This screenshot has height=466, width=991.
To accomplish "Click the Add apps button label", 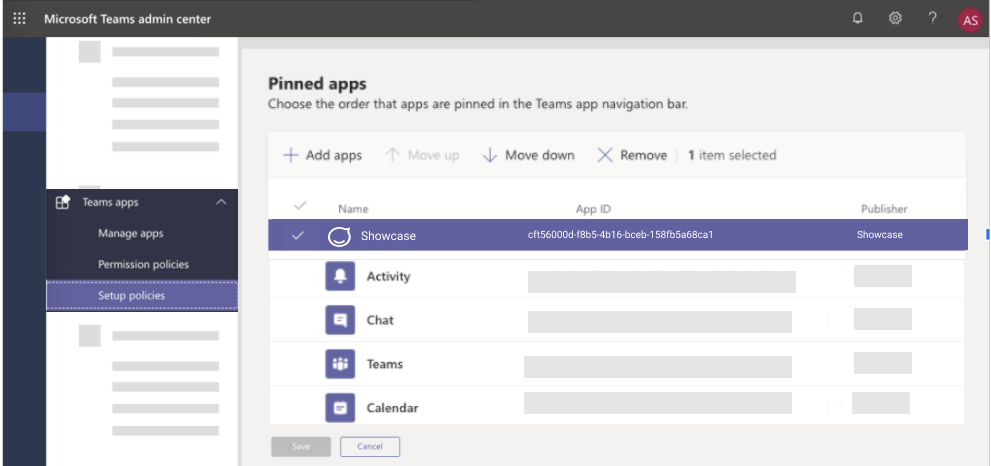I will click(334, 156).
